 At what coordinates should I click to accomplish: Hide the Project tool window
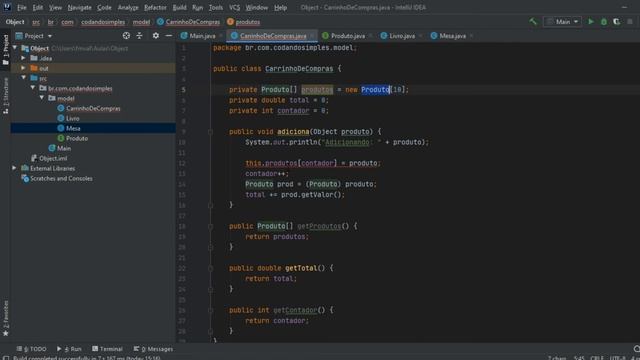click(169, 36)
